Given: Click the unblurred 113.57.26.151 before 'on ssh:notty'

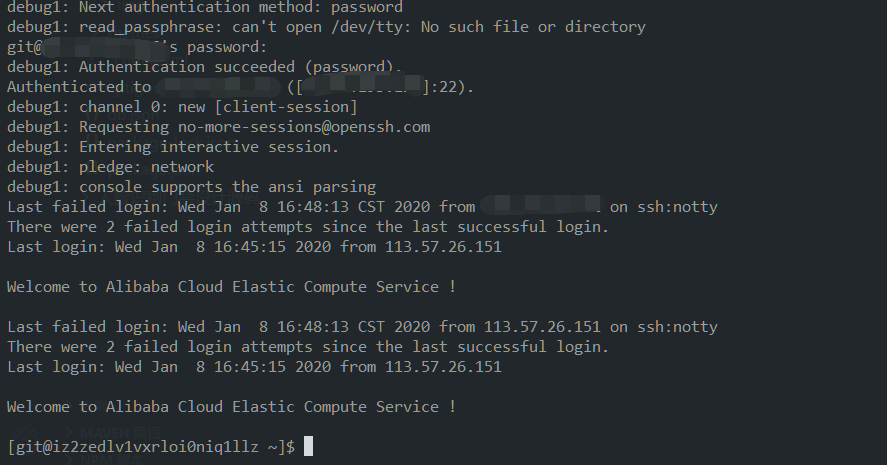Looking at the screenshot, I should point(542,327).
